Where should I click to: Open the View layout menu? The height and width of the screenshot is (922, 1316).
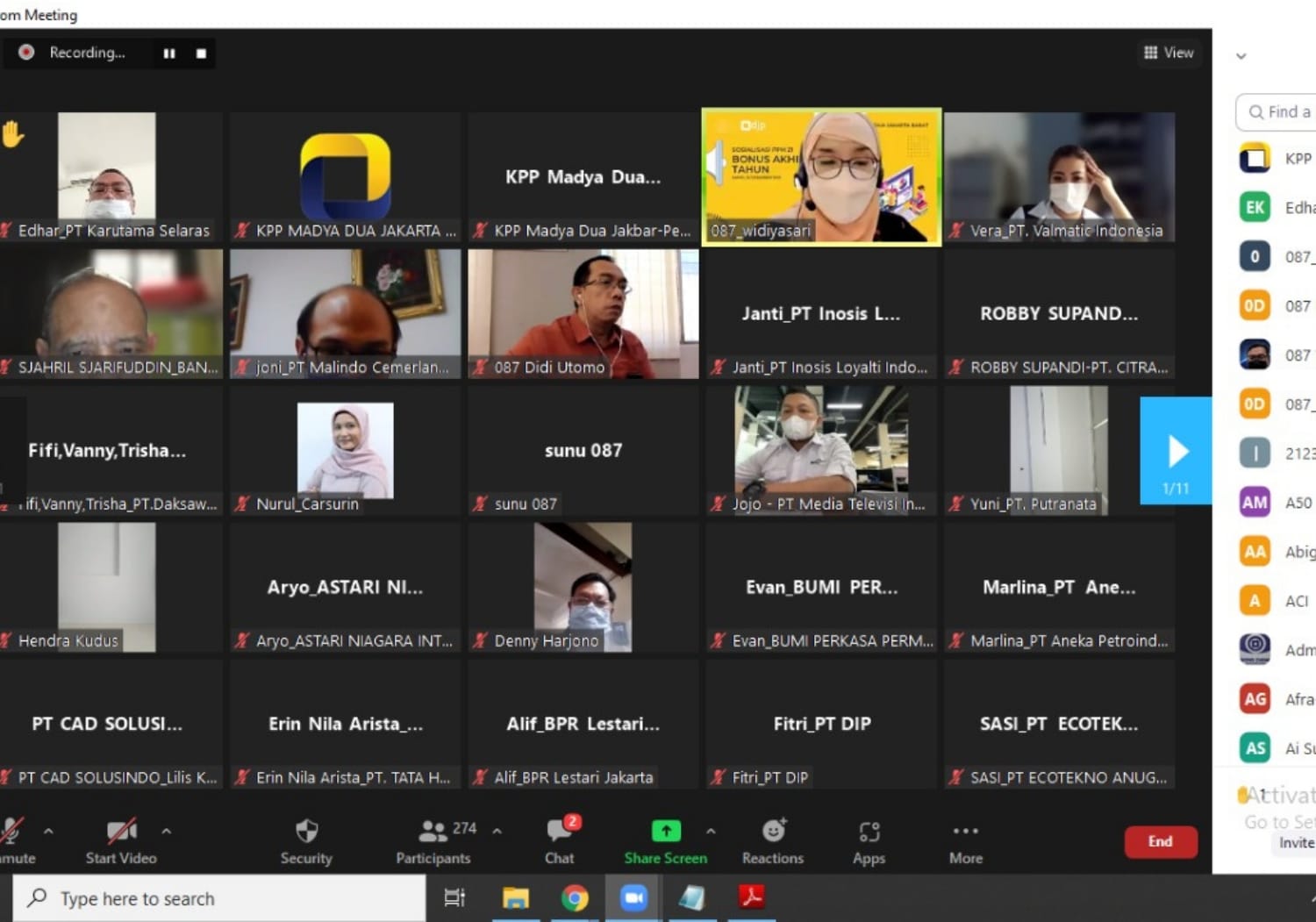click(x=1169, y=53)
